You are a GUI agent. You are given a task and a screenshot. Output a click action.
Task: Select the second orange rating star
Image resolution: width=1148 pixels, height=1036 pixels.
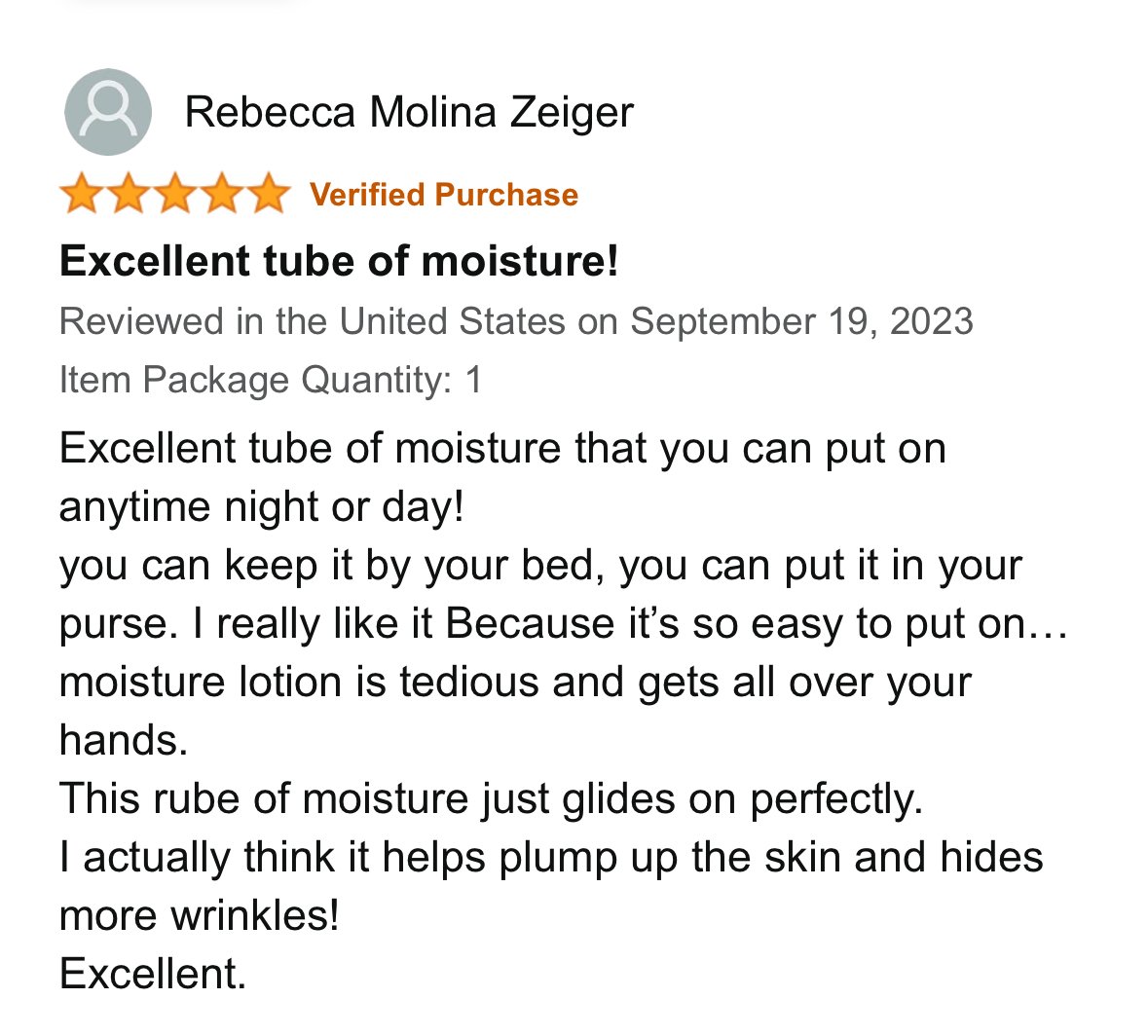(x=129, y=194)
